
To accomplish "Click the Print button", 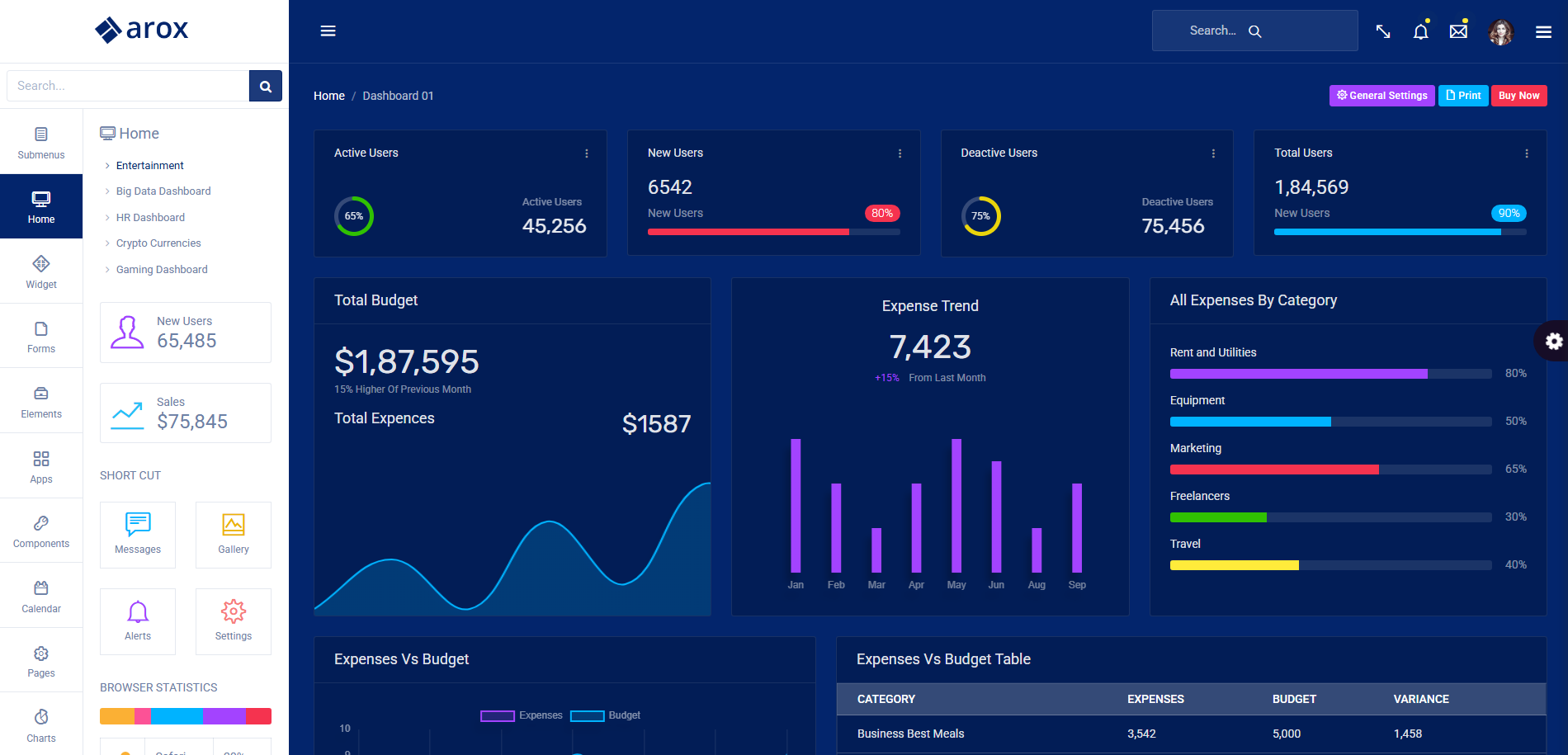I will click(1463, 96).
